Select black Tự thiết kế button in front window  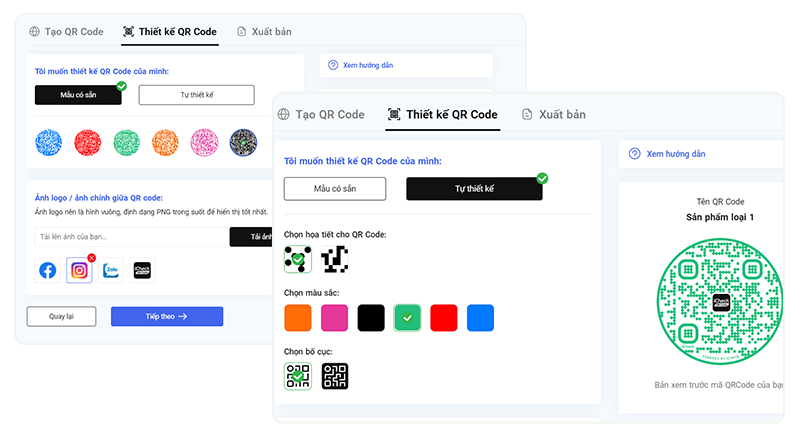(x=474, y=189)
